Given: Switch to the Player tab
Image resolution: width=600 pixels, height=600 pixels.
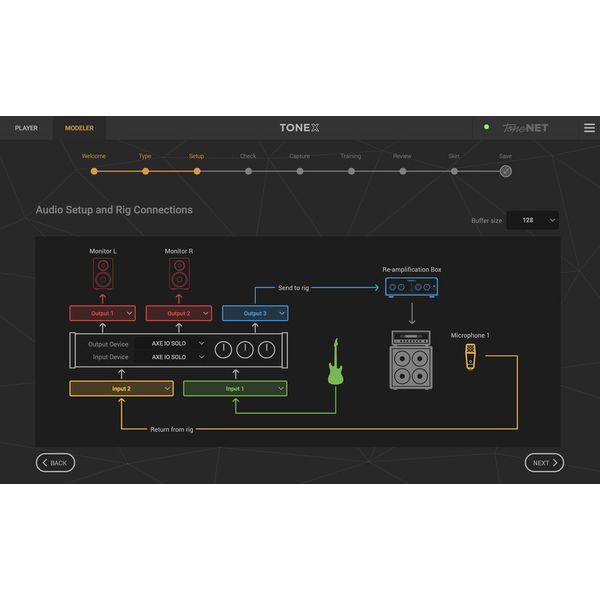Looking at the screenshot, I should coord(26,128).
